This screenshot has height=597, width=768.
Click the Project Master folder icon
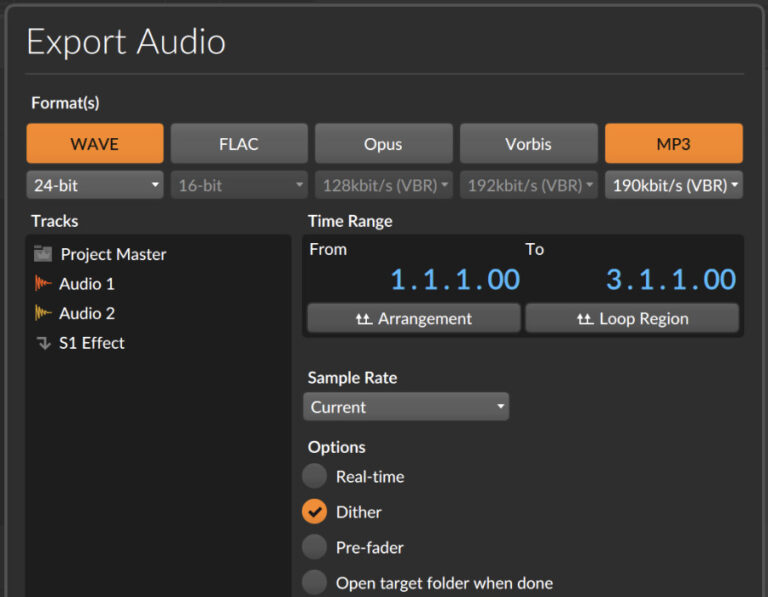43,254
